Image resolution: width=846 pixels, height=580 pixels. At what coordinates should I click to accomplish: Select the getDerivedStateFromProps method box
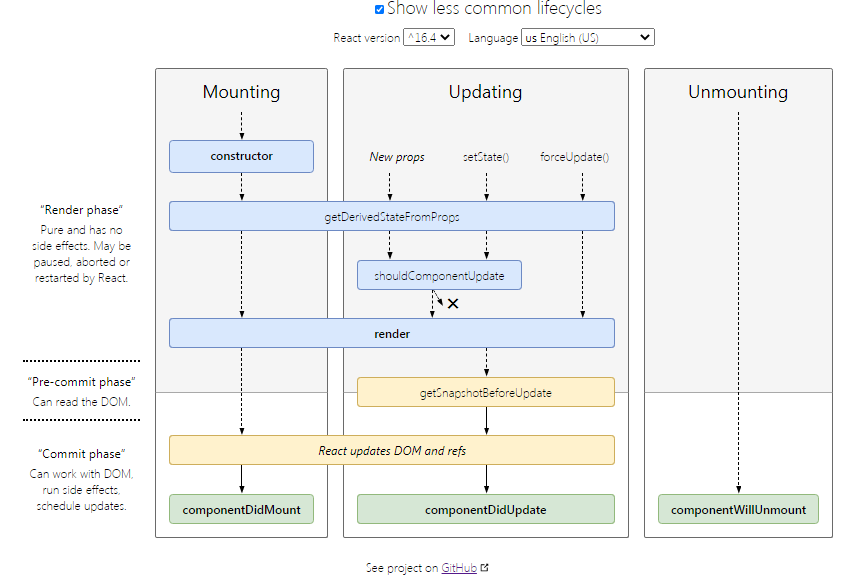pyautogui.click(x=391, y=216)
